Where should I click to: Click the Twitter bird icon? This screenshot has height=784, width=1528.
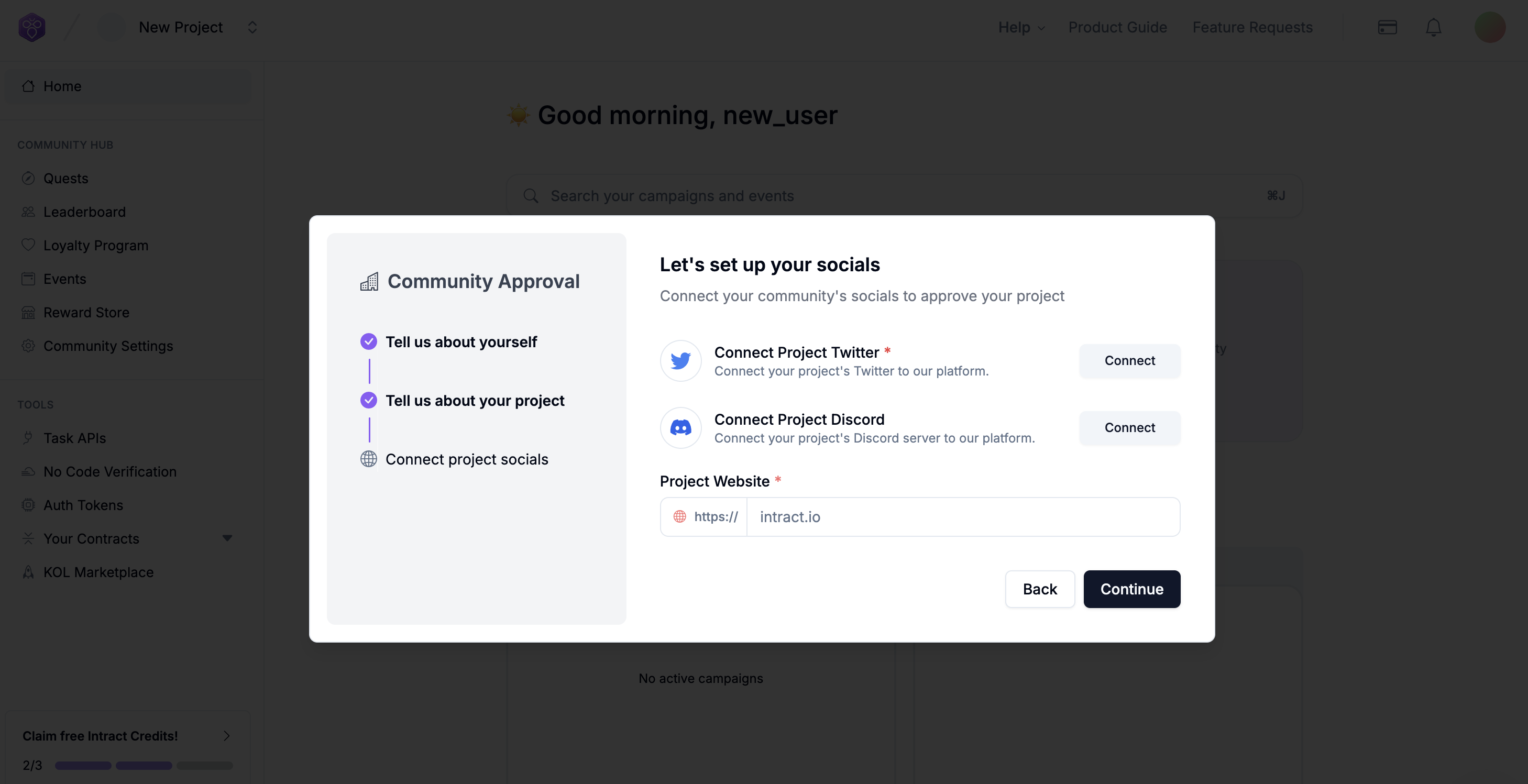(x=680, y=360)
